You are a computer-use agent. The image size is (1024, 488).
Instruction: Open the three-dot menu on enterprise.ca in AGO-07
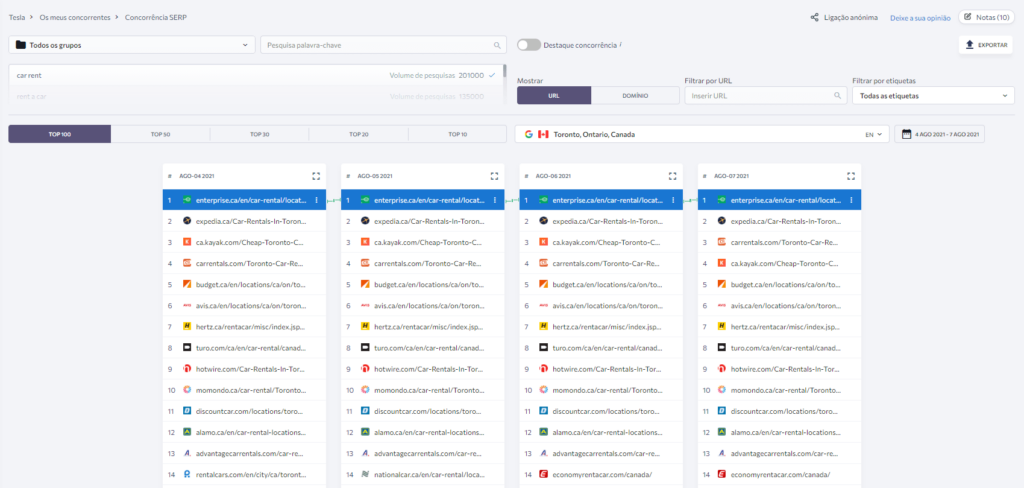pos(852,200)
